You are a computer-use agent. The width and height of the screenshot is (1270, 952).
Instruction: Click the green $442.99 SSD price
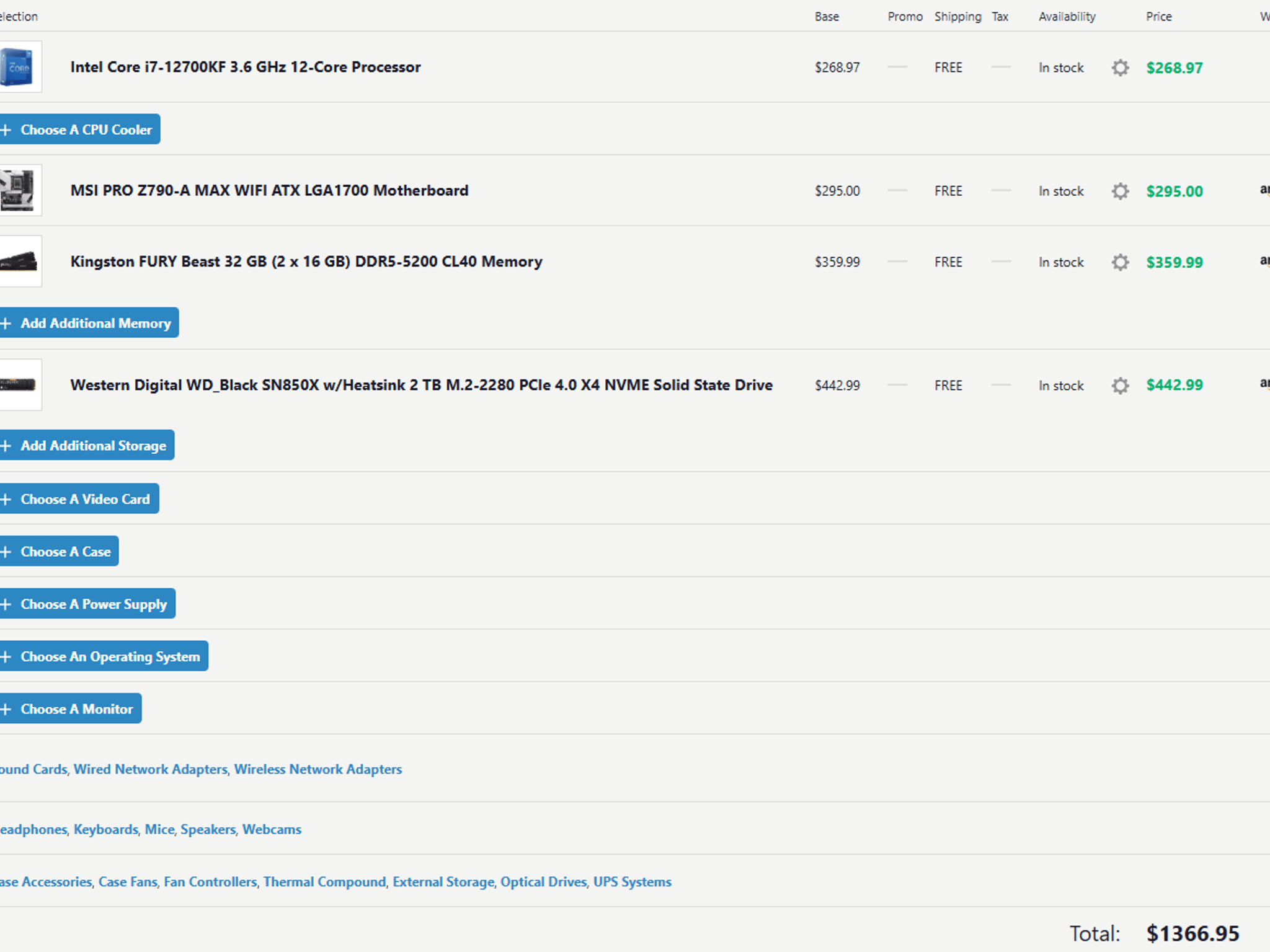pyautogui.click(x=1175, y=385)
